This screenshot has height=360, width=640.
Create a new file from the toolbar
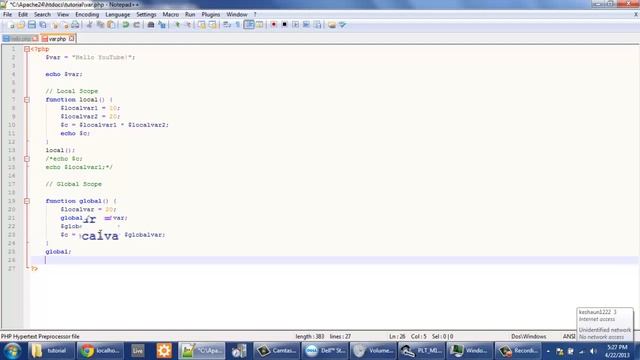(x=11, y=25)
